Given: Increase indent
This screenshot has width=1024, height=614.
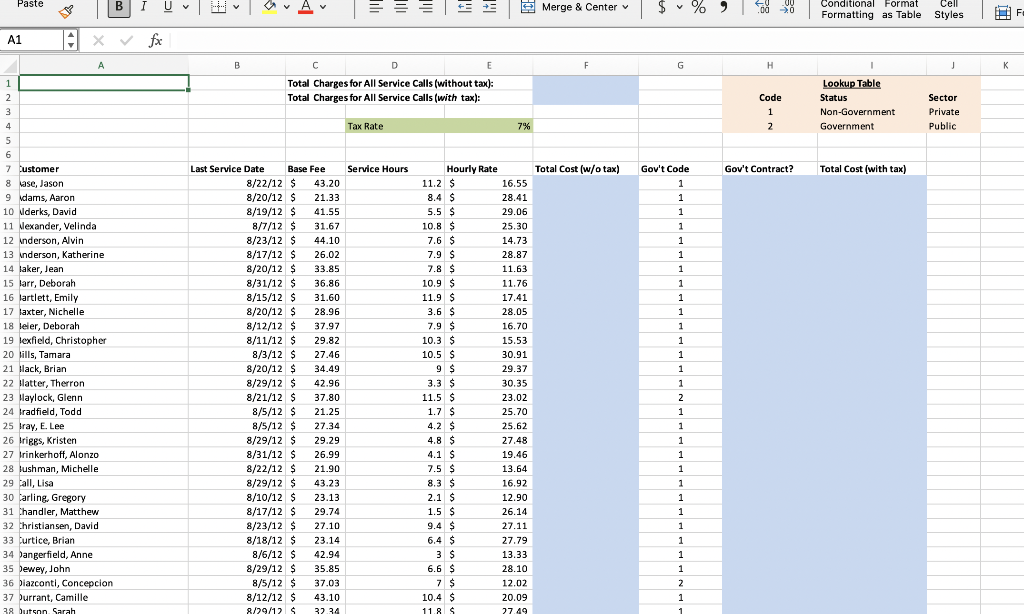Looking at the screenshot, I should 489,7.
